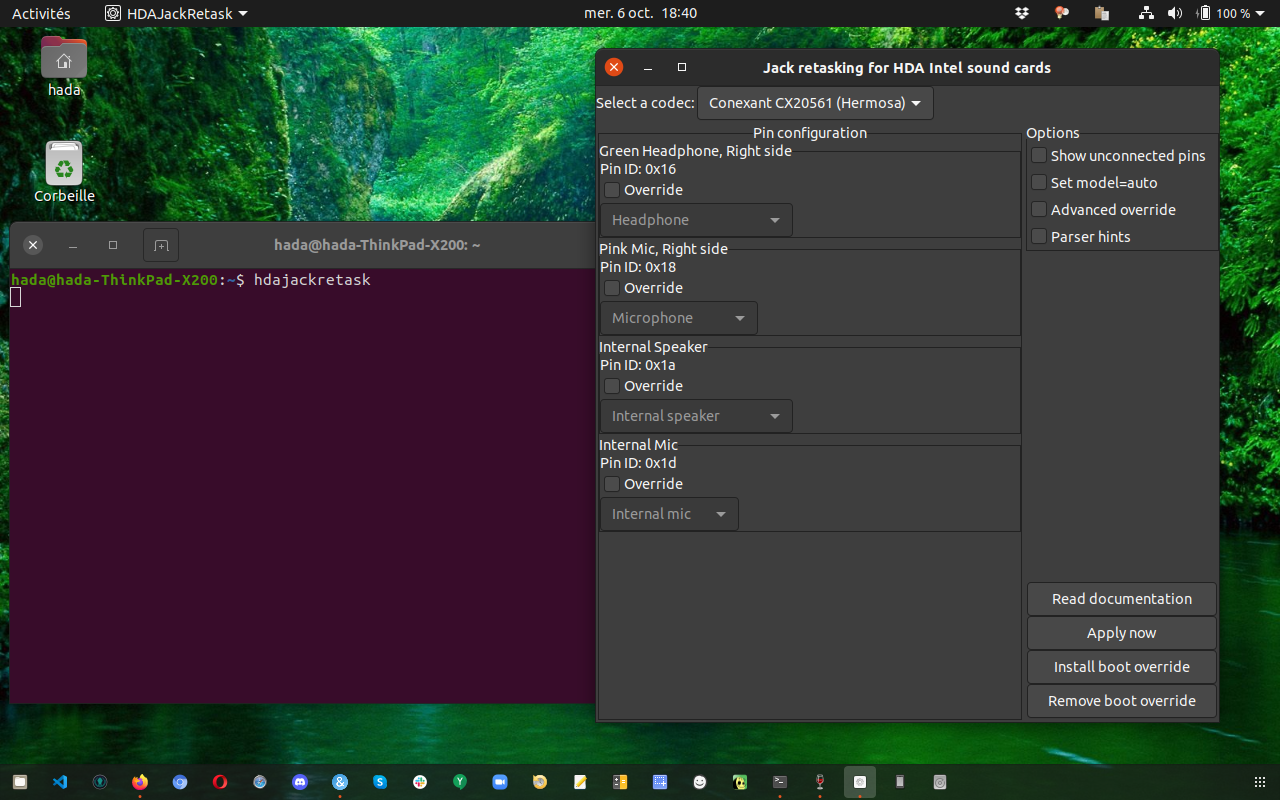Open the Activités overview
1280x800 pixels.
tap(41, 13)
